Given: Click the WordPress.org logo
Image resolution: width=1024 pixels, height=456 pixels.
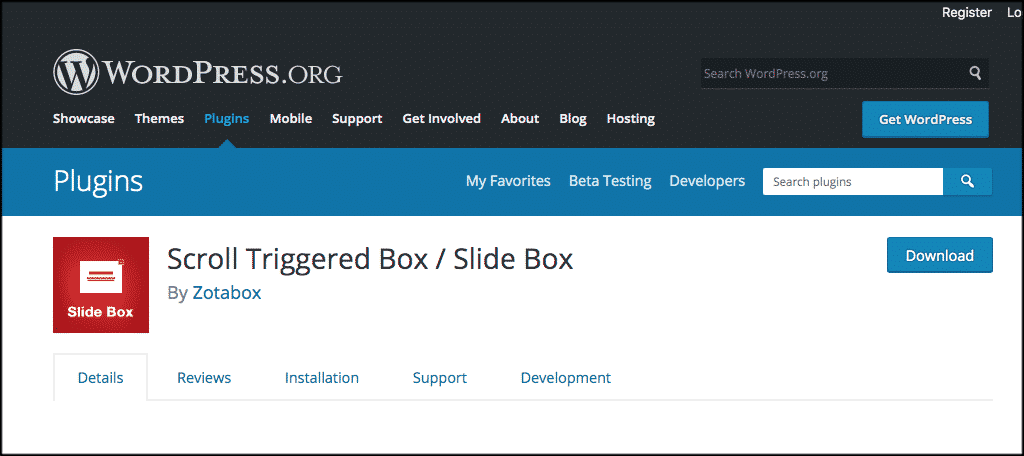Looking at the screenshot, I should click(x=197, y=72).
